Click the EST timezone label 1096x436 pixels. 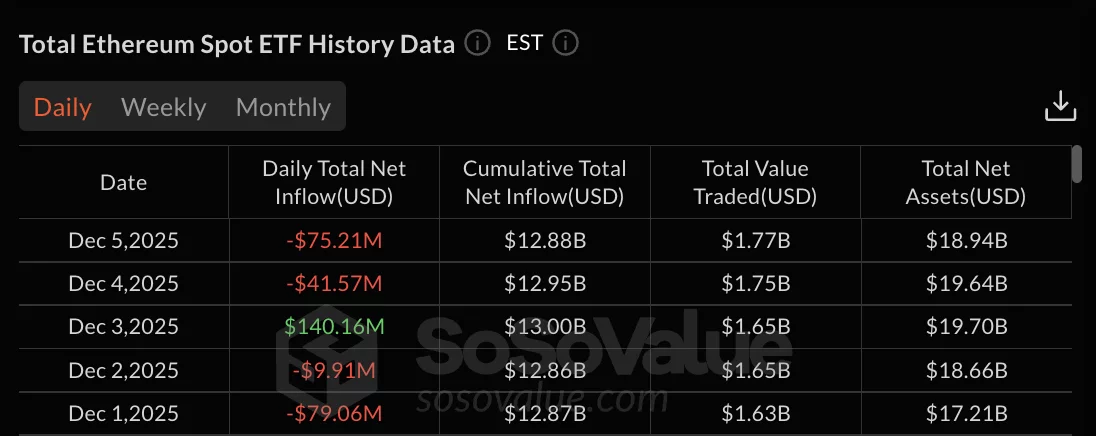tap(524, 44)
